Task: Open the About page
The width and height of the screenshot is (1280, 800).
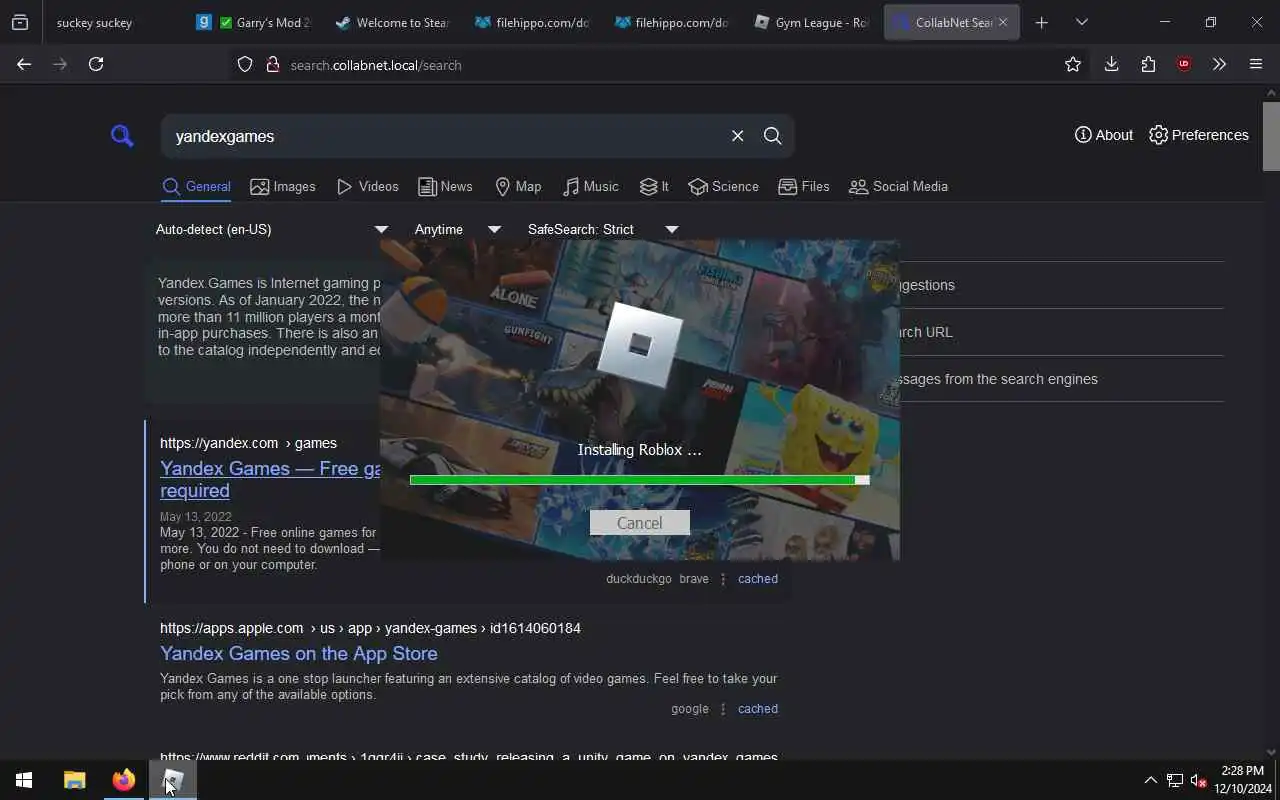Action: point(1103,135)
